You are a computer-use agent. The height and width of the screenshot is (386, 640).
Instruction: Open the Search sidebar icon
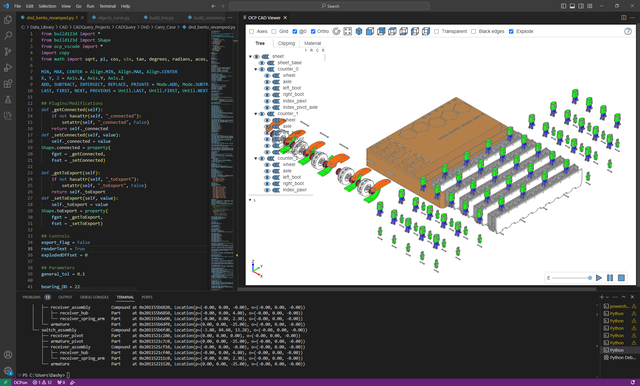pyautogui.click(x=8, y=35)
